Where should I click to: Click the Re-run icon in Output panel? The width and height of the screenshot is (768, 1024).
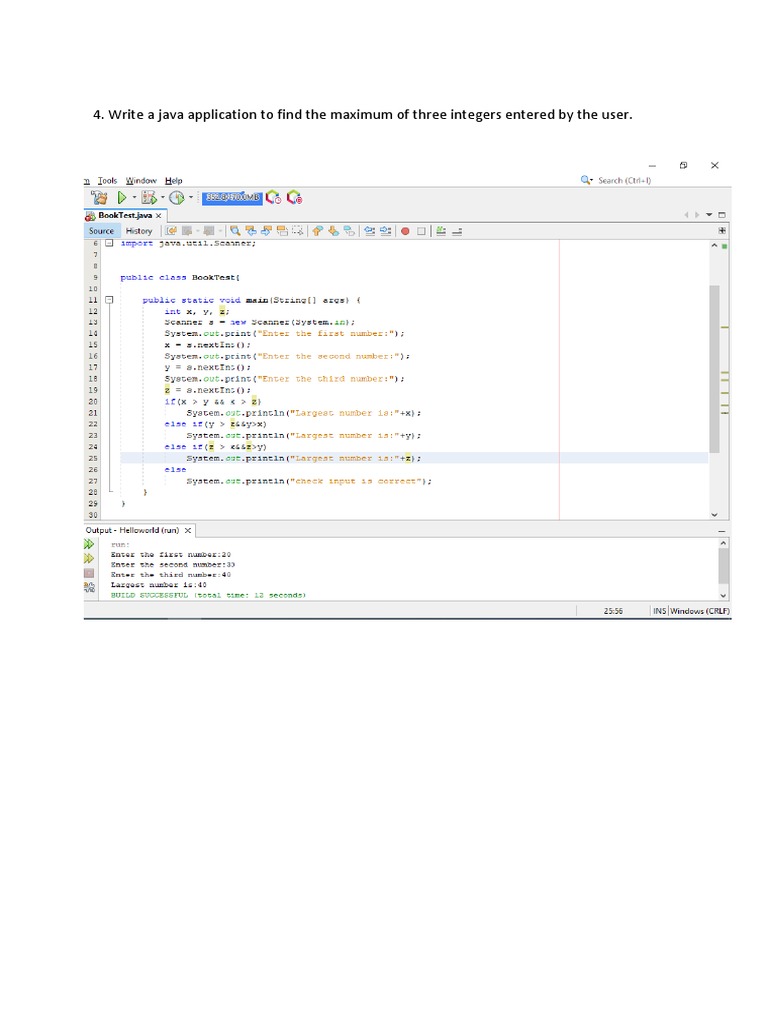point(89,543)
